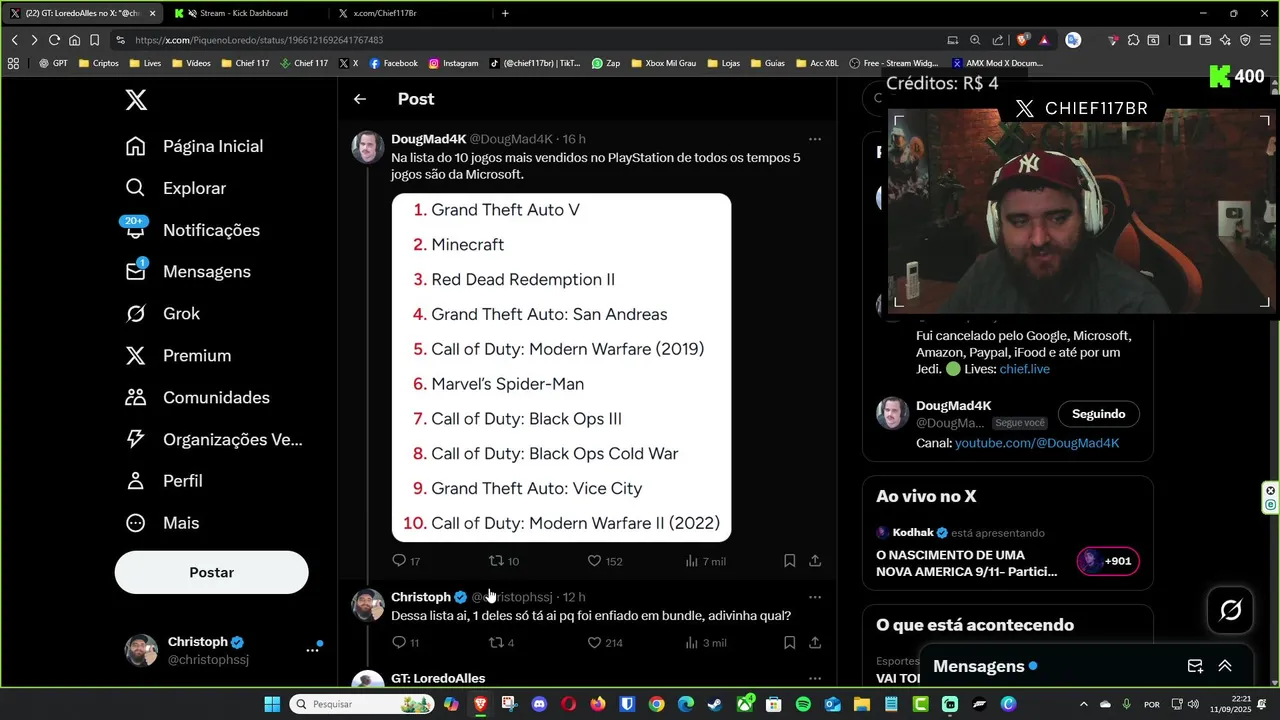Compose a new message in Mensagens drawer
Image resolution: width=1280 pixels, height=720 pixels.
(1195, 666)
